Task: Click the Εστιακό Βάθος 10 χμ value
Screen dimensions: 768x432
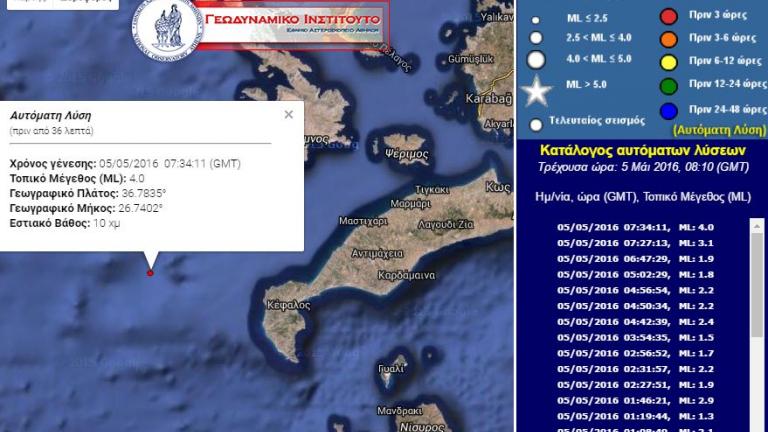Action: (x=107, y=223)
